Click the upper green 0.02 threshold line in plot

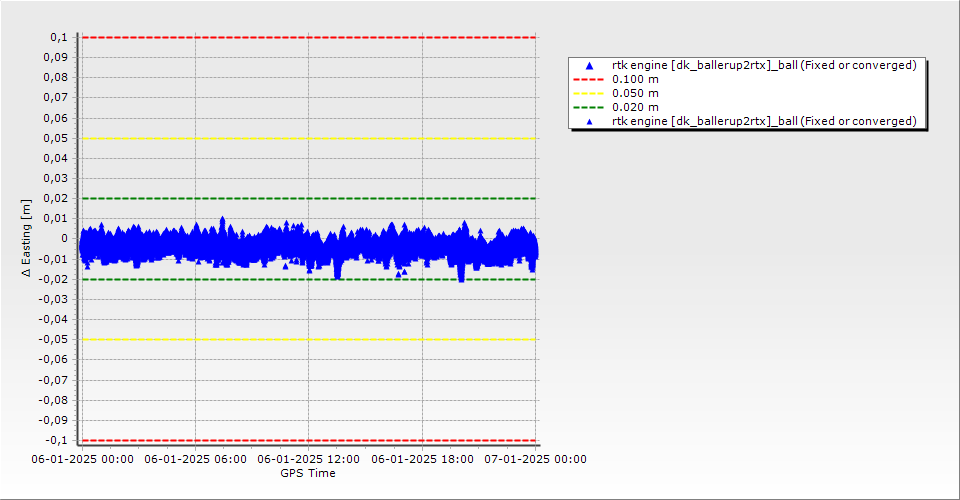pyautogui.click(x=309, y=198)
